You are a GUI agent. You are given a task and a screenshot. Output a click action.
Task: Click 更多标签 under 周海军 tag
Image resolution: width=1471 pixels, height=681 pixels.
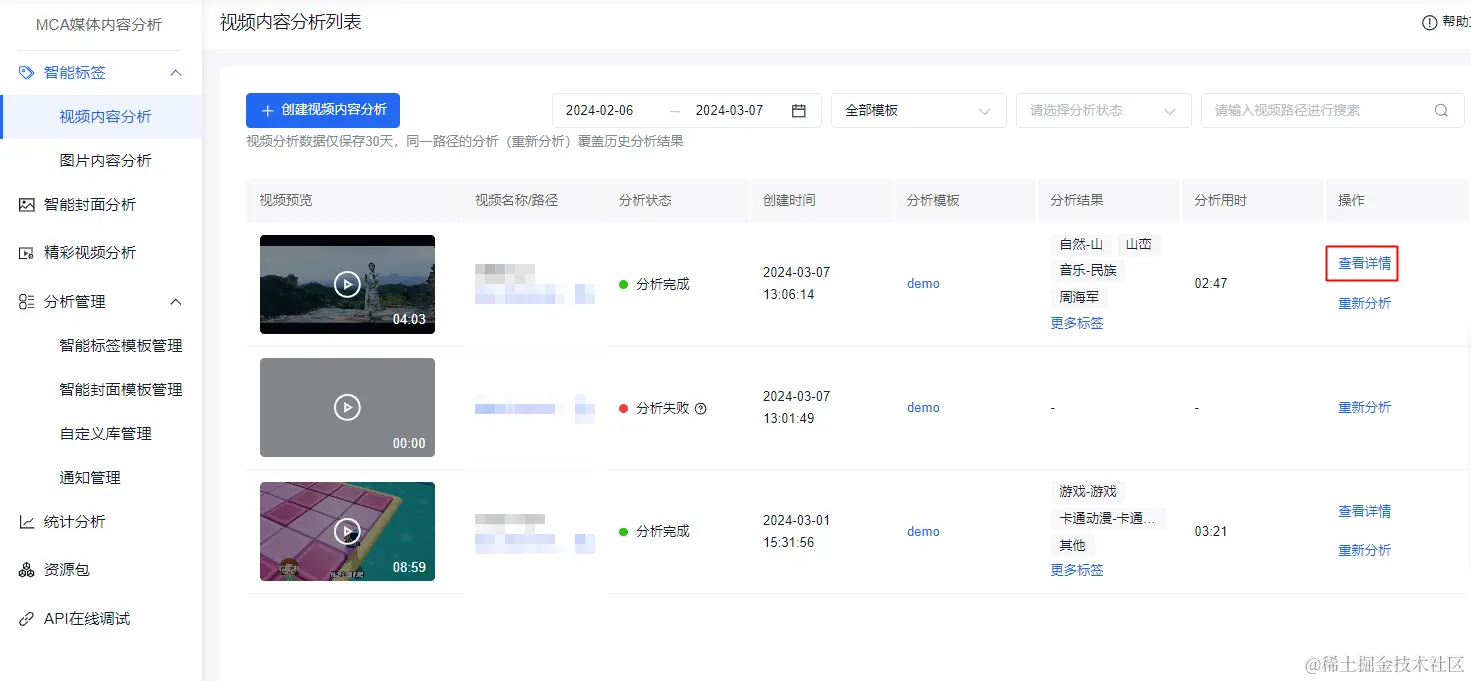(1077, 324)
